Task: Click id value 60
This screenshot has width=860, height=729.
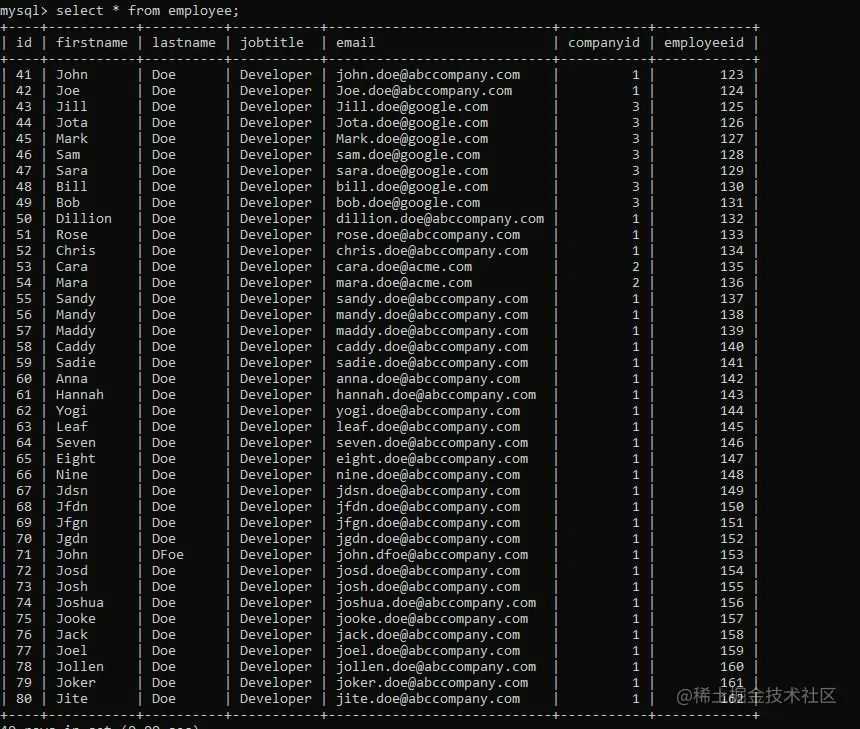Action: 24,378
